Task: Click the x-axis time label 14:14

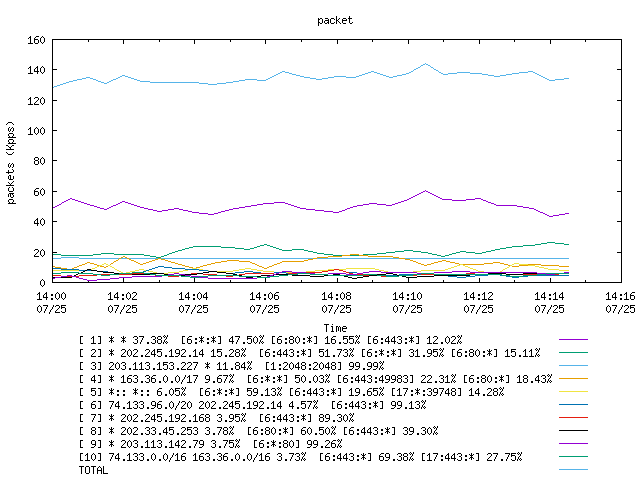Action: tap(549, 296)
